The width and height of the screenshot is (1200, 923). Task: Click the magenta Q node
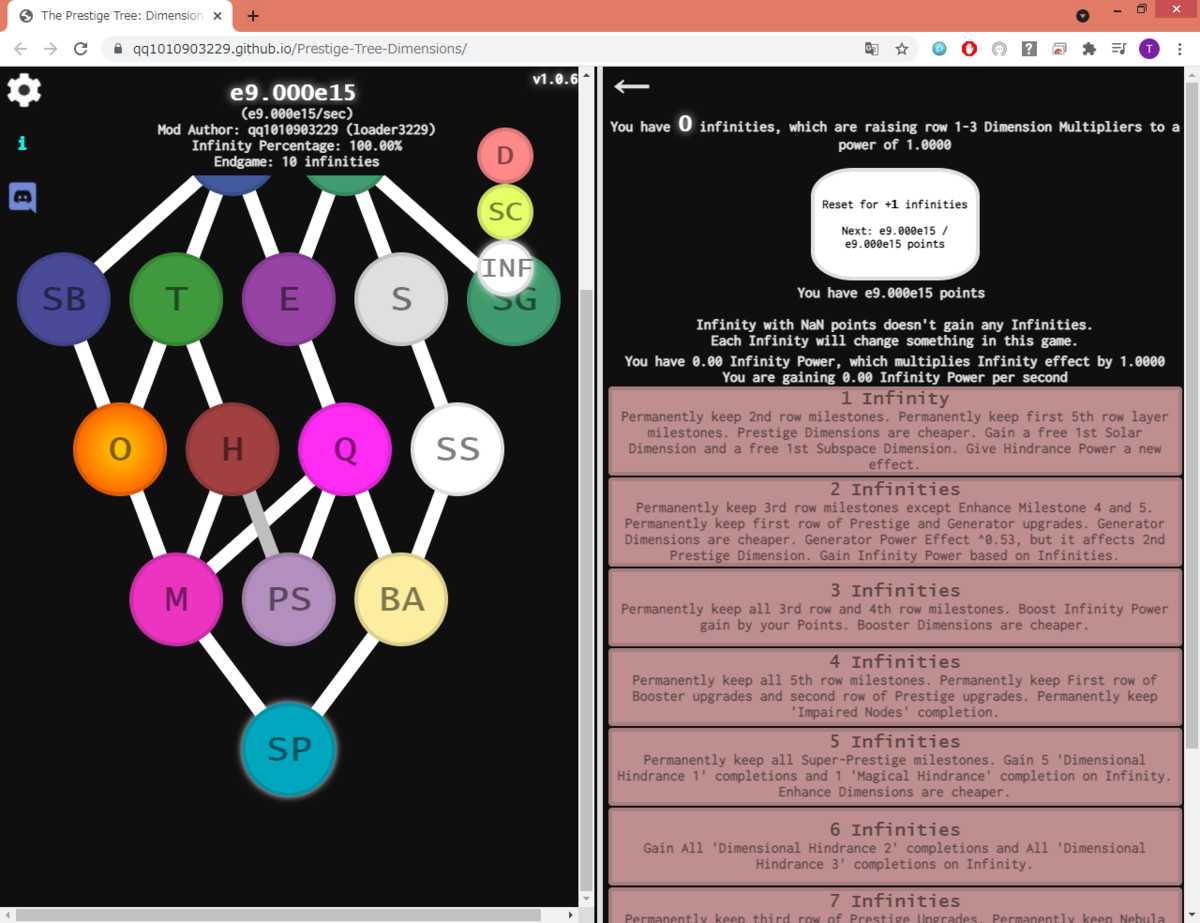click(345, 450)
